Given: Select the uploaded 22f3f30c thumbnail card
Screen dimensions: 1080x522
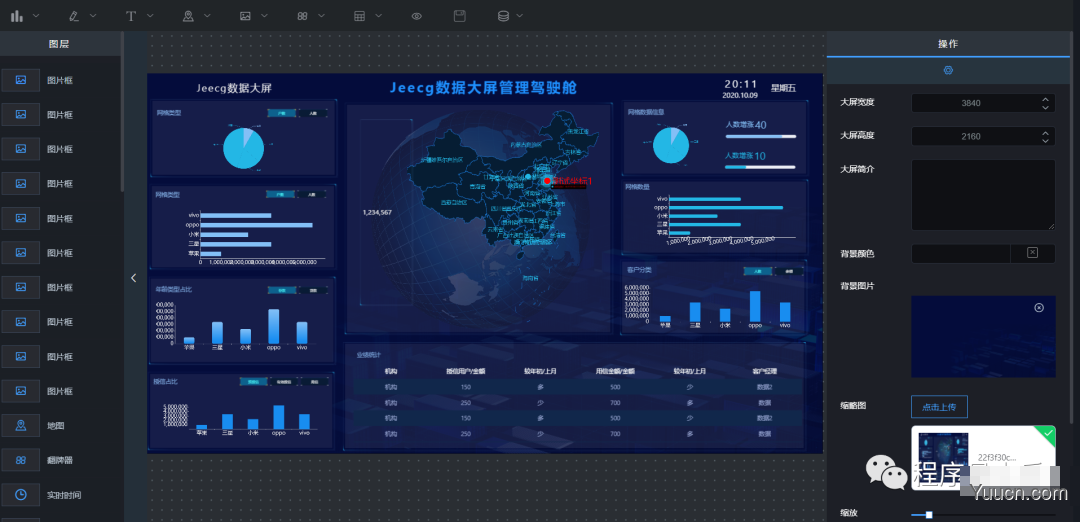Looking at the screenshot, I should pyautogui.click(x=983, y=458).
